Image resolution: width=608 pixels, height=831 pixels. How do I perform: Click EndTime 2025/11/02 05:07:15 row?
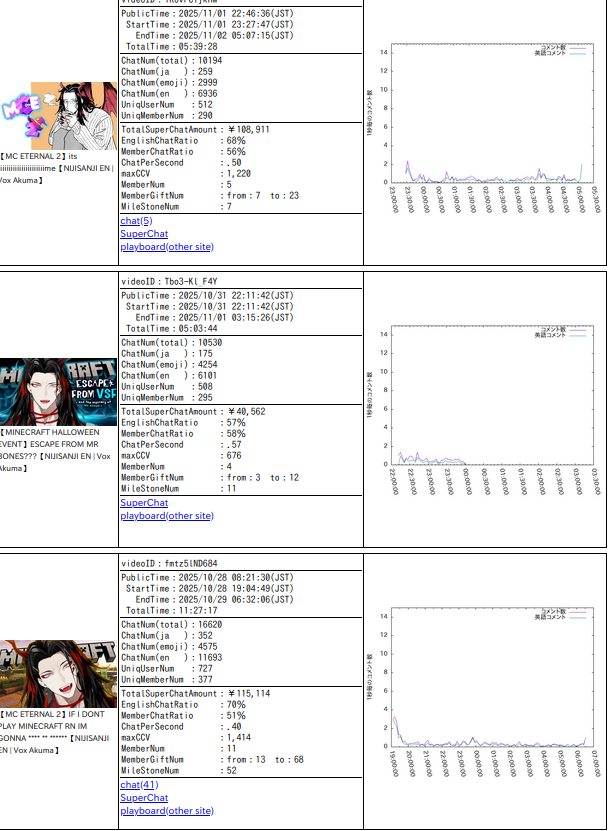point(214,36)
